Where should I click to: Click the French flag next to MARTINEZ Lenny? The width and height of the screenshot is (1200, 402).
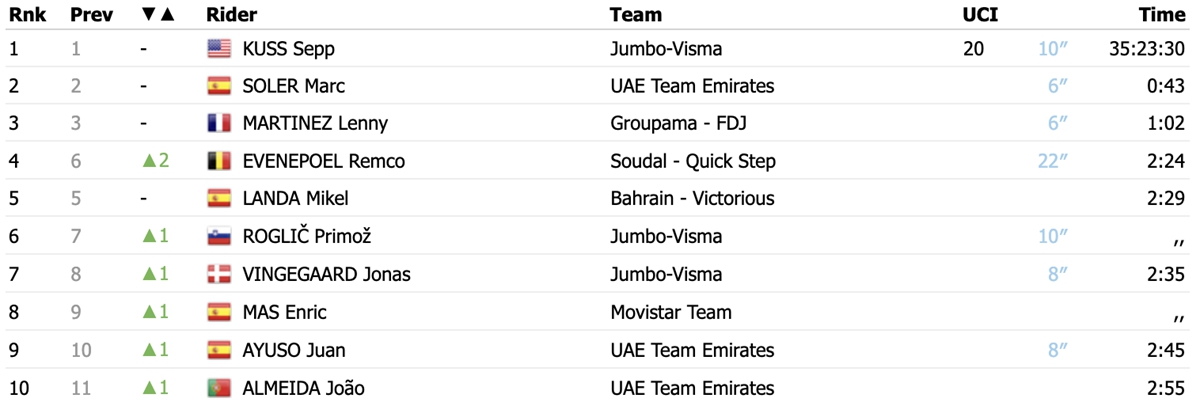(218, 124)
